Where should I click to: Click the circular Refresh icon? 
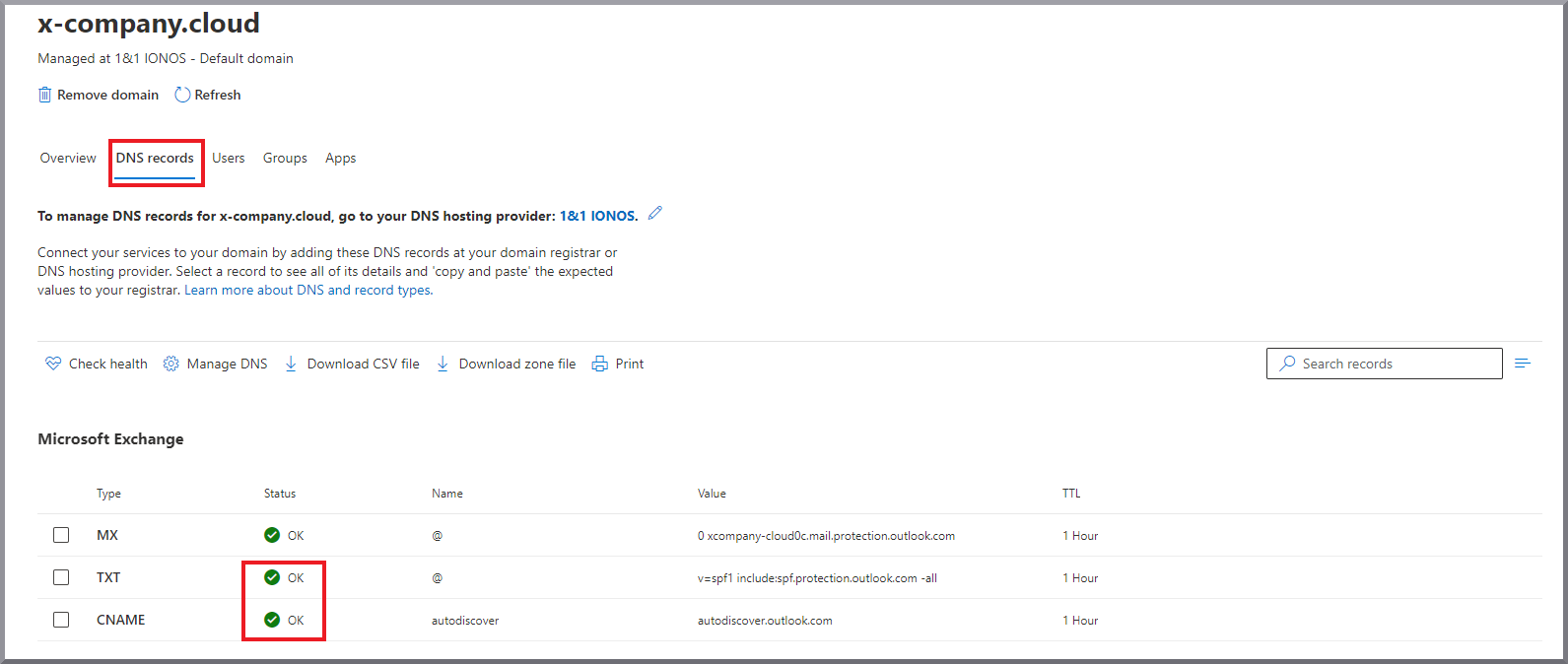coord(182,95)
